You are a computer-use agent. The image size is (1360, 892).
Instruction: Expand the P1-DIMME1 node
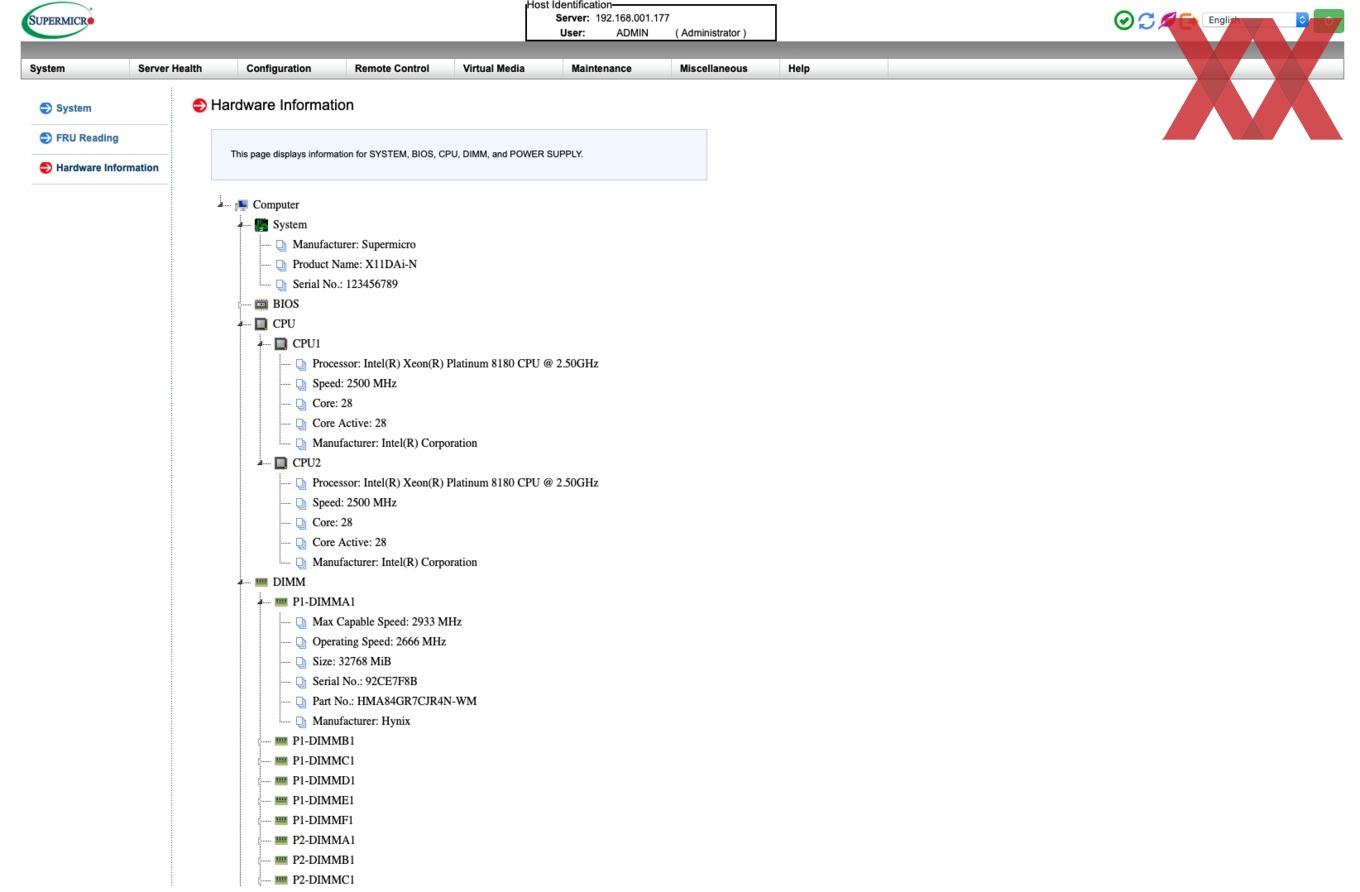click(261, 801)
